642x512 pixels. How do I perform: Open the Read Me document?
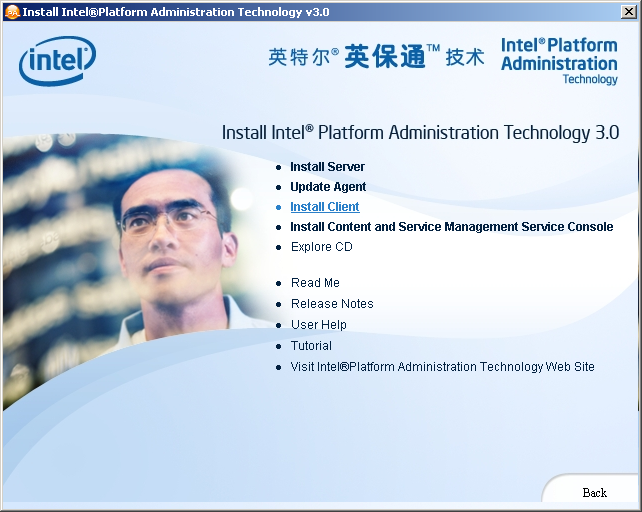(x=315, y=283)
